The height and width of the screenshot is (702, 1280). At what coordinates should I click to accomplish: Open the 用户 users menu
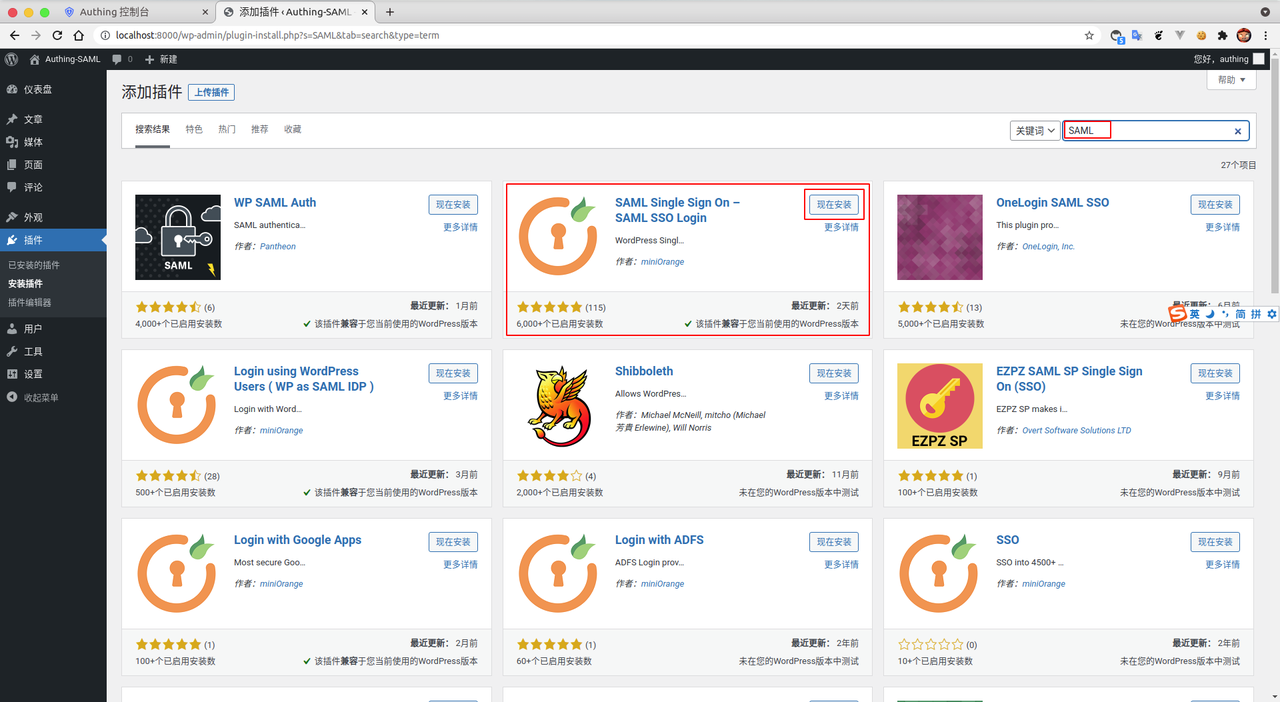53,329
